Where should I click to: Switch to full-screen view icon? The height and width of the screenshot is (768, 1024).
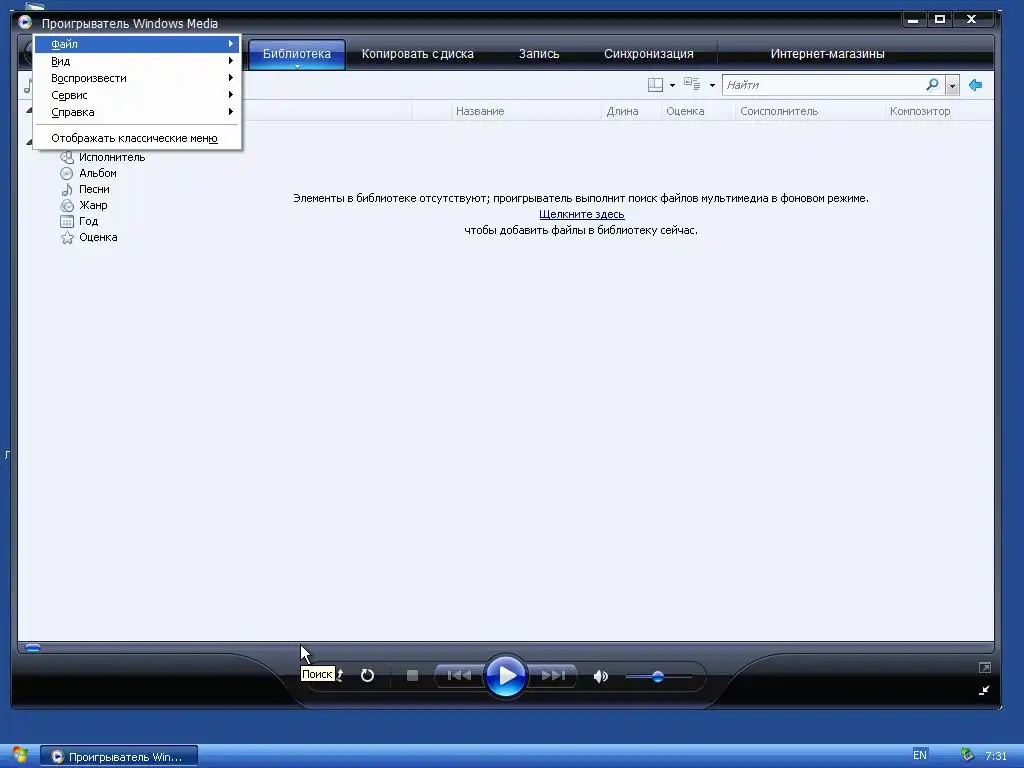click(985, 667)
